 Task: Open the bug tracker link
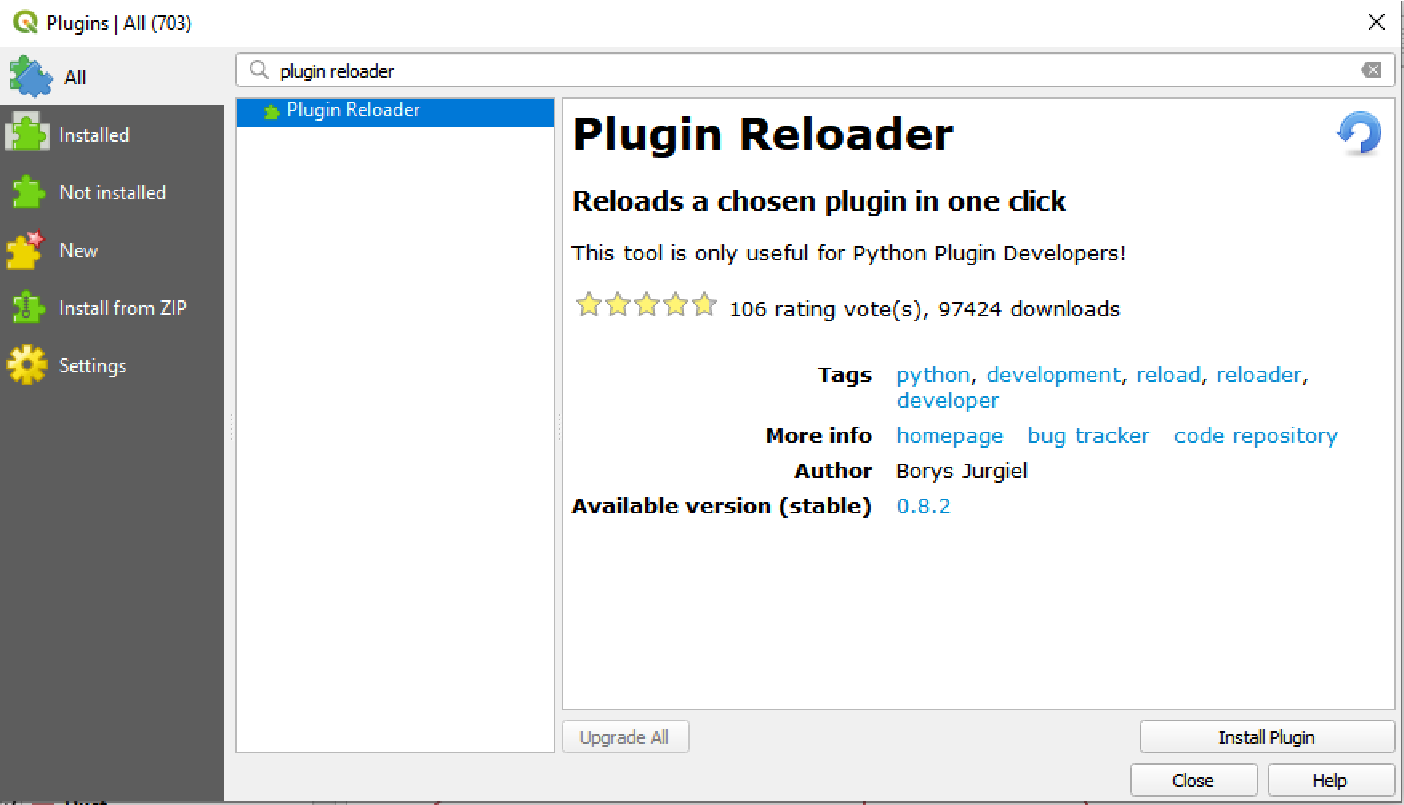point(1088,436)
